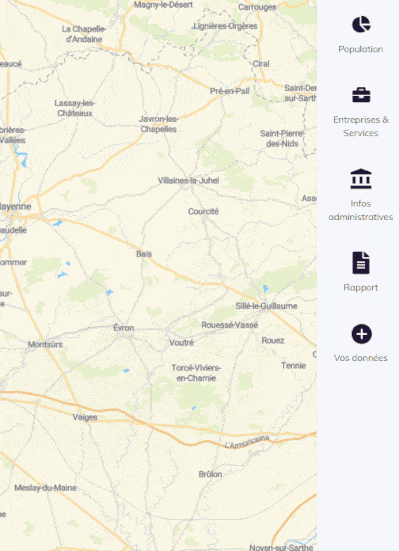399x551 pixels.
Task: Open the Rapport document icon
Action: (x=361, y=262)
